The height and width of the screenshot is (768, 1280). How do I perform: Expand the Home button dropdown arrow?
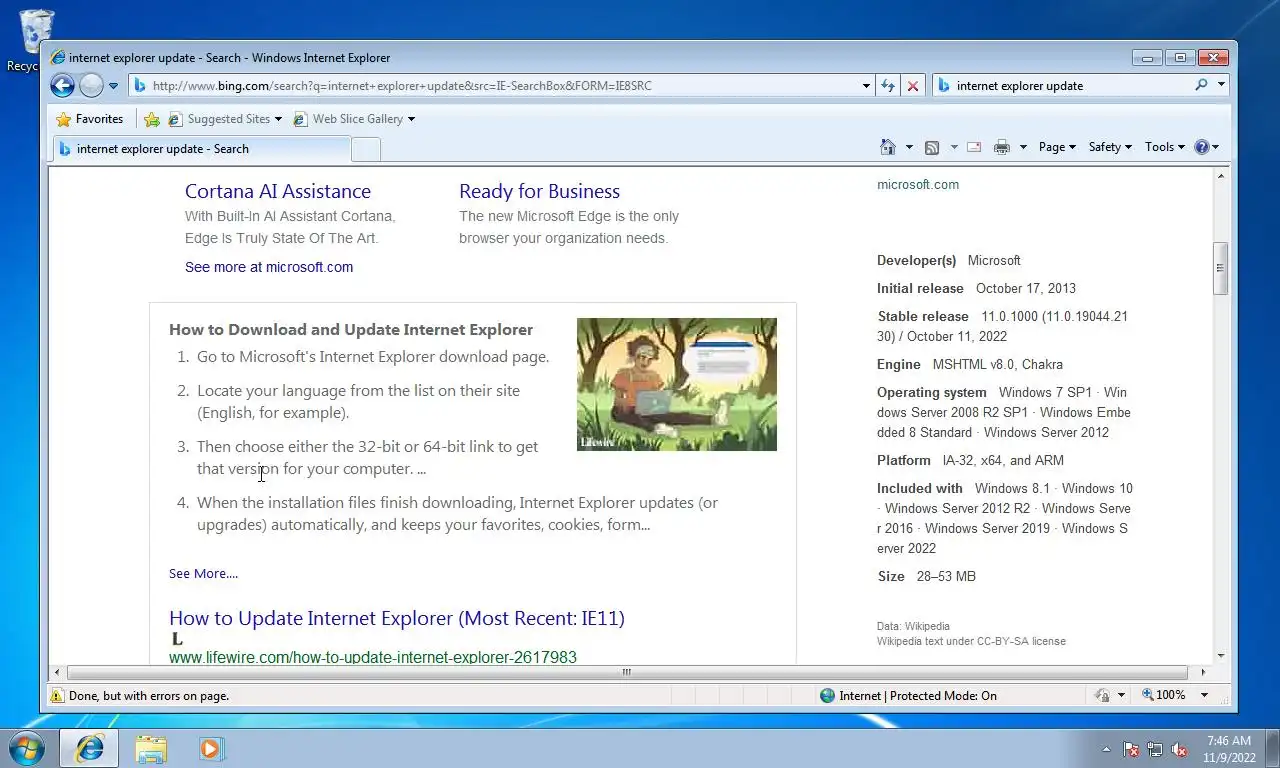click(x=909, y=147)
